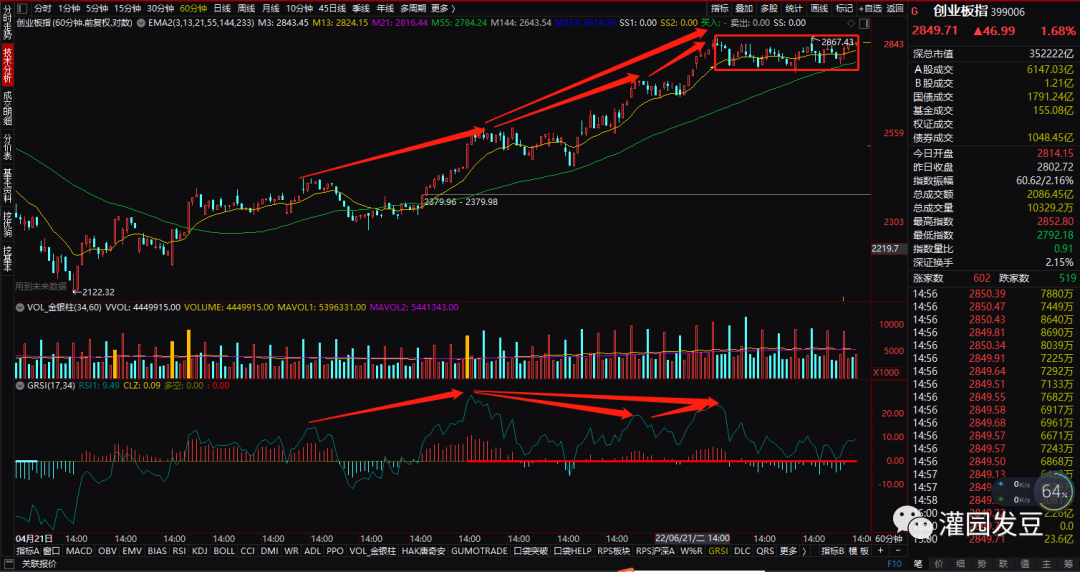Switch indicator to VOL_金银柱
Viewport: 1080px width, 572px height.
tap(373, 551)
